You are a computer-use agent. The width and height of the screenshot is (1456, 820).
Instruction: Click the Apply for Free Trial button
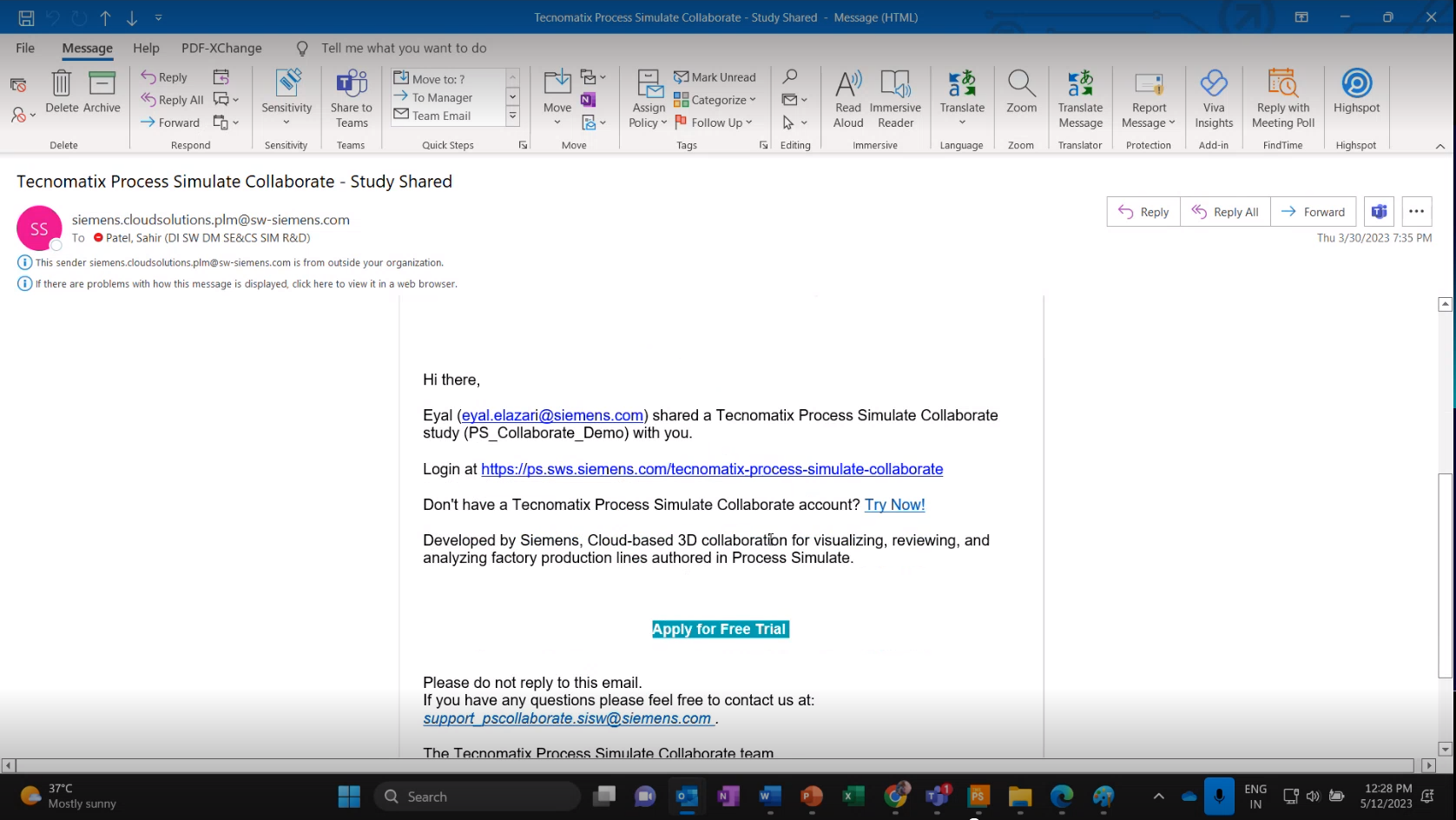[x=720, y=628]
